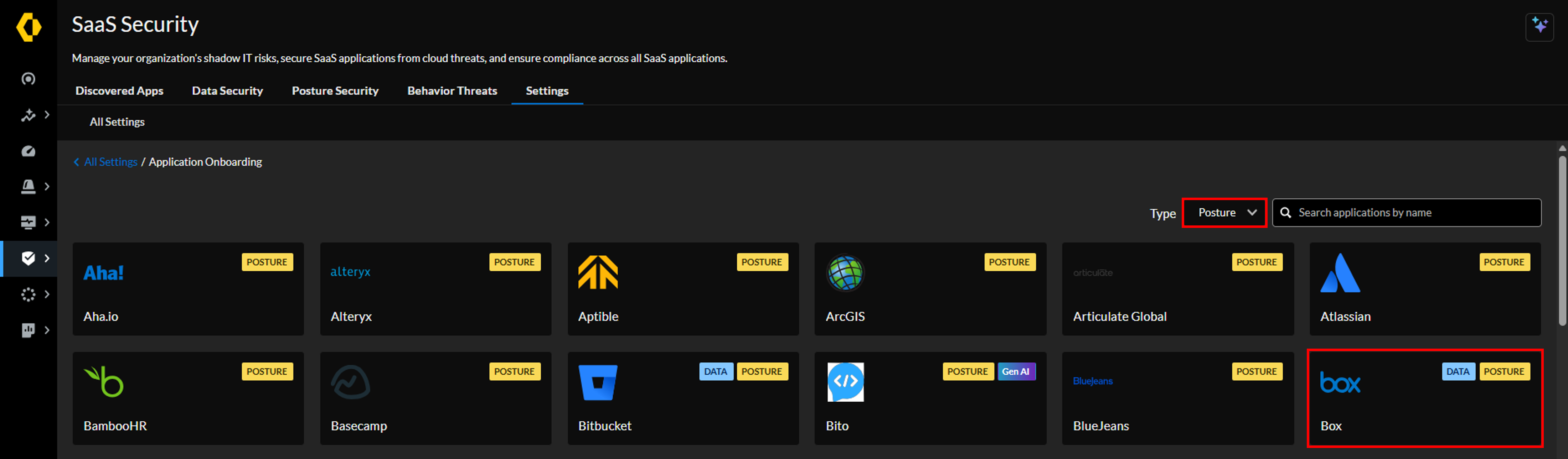The width and height of the screenshot is (1568, 459).
Task: Expand the dotted circle submenu chevron
Action: (x=47, y=294)
